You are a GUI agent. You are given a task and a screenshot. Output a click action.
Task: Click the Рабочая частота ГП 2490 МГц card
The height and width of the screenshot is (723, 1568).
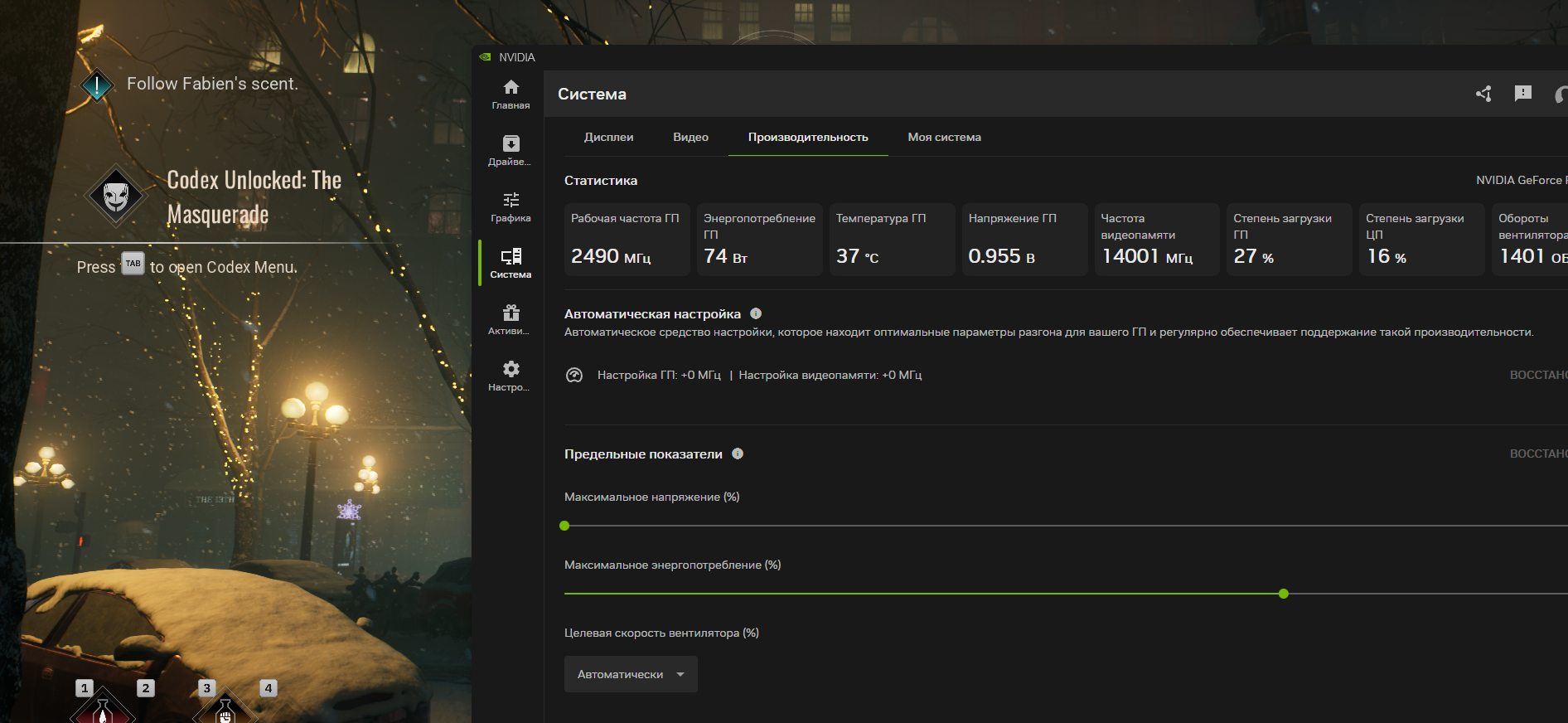tap(627, 240)
